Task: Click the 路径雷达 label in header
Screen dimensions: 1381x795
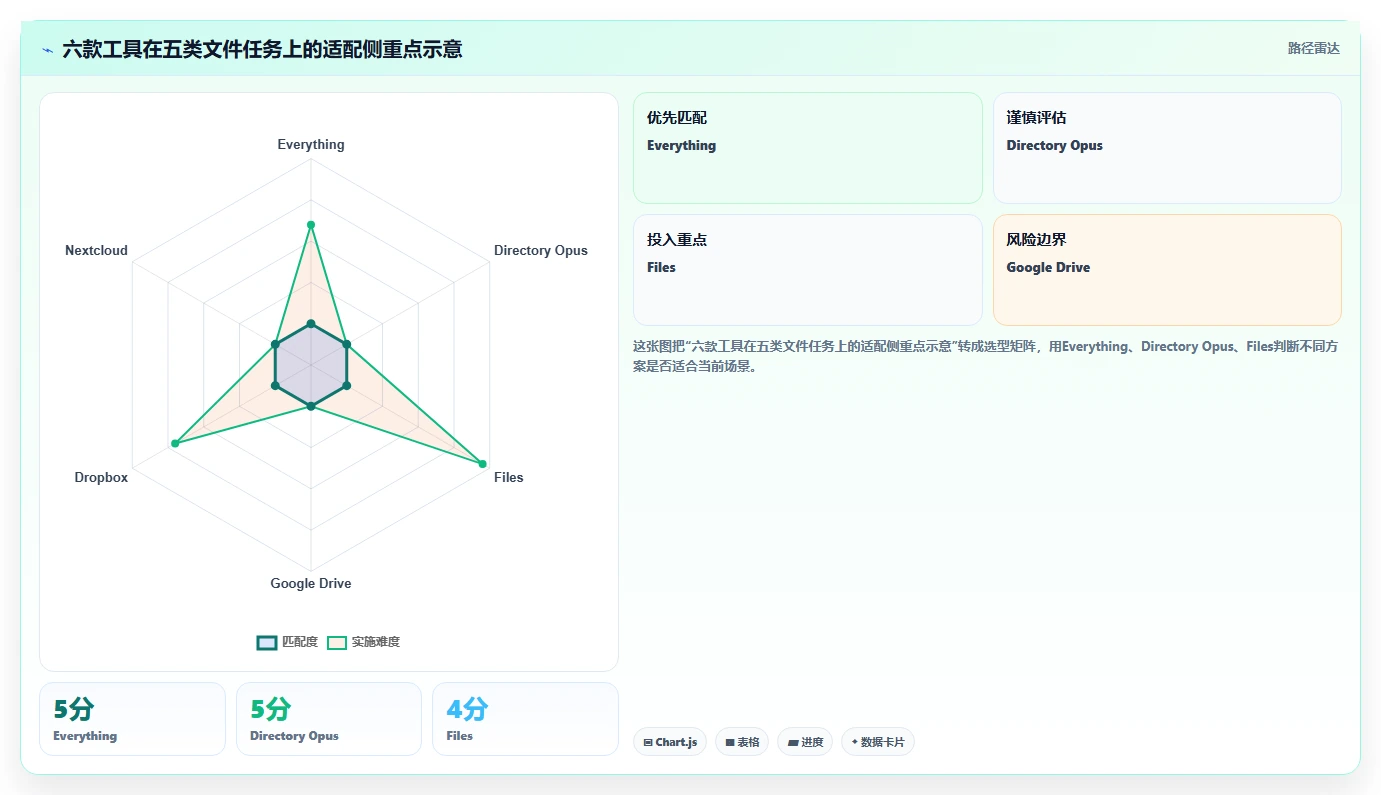Action: pyautogui.click(x=1313, y=48)
